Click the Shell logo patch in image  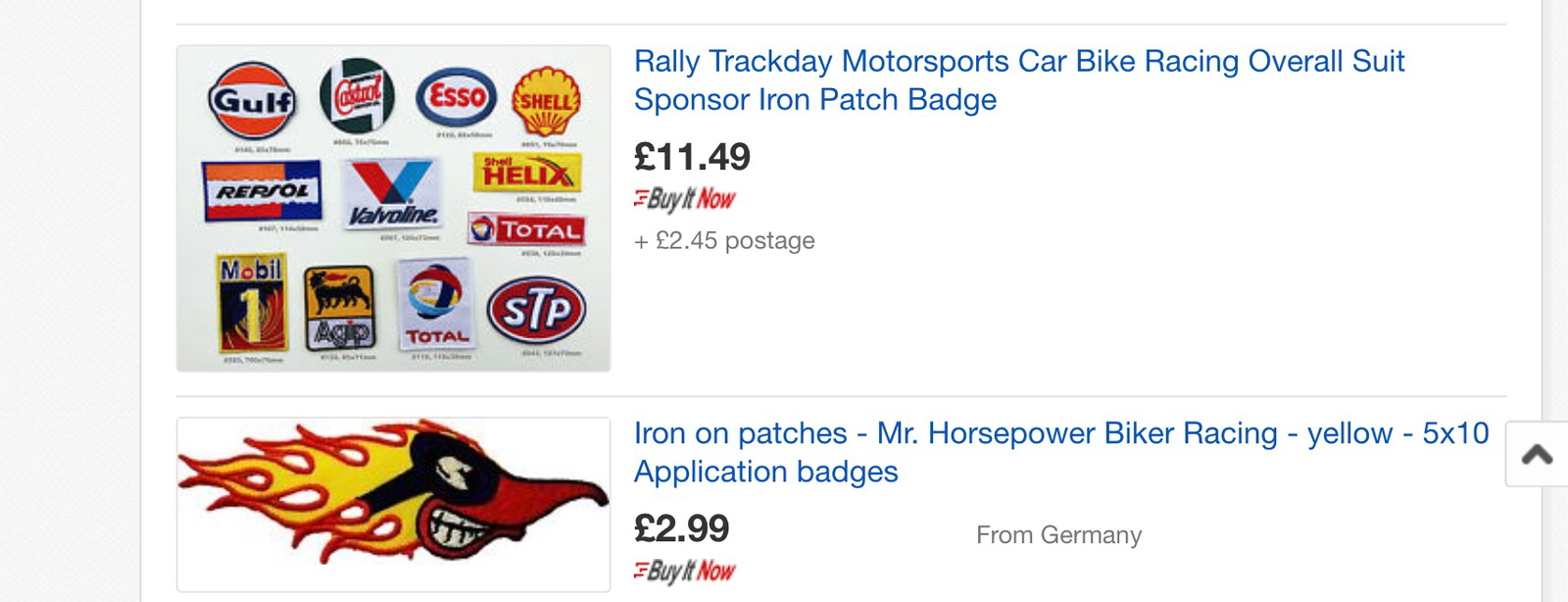pyautogui.click(x=546, y=101)
